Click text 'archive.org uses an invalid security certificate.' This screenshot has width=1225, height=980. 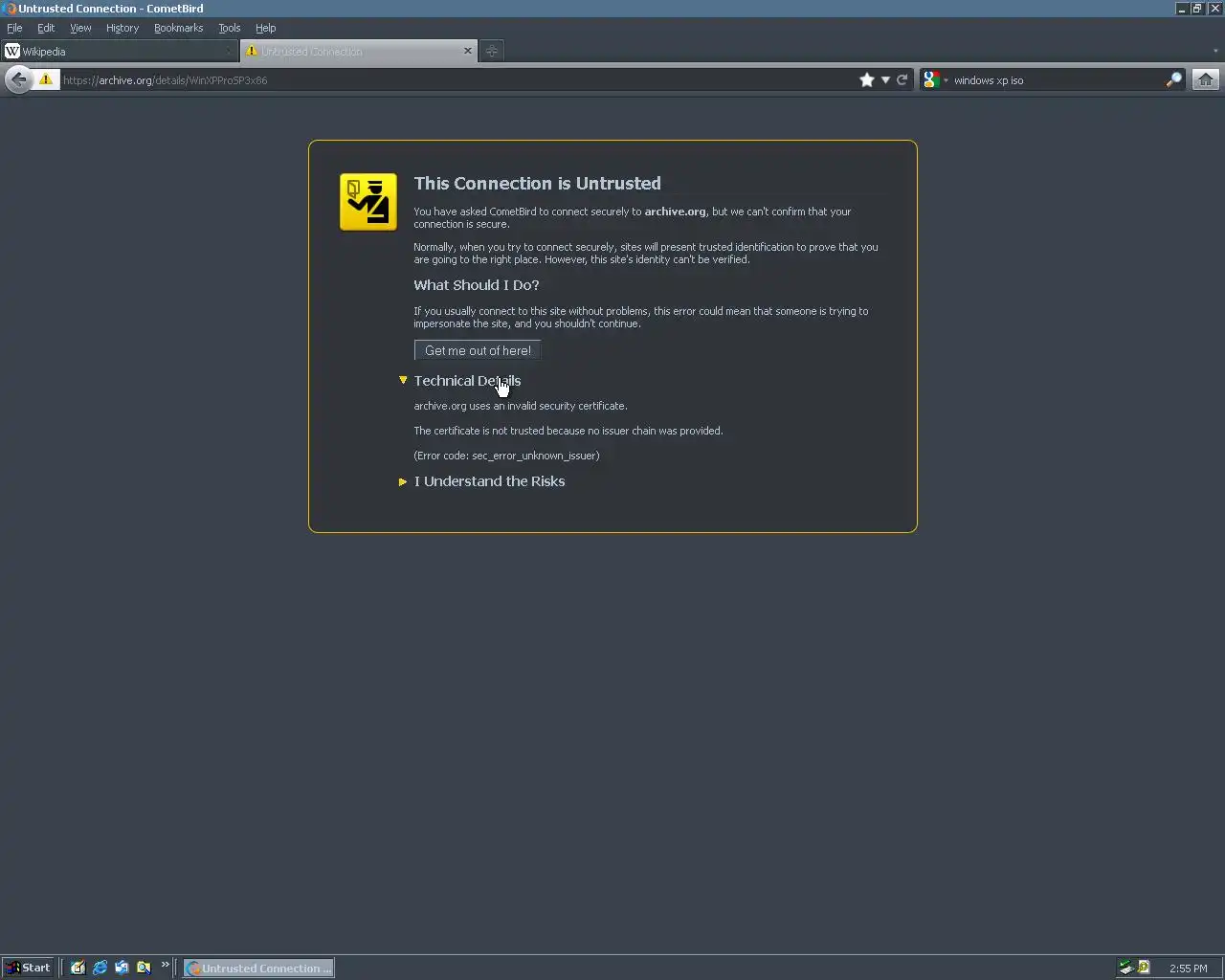pyautogui.click(x=521, y=406)
